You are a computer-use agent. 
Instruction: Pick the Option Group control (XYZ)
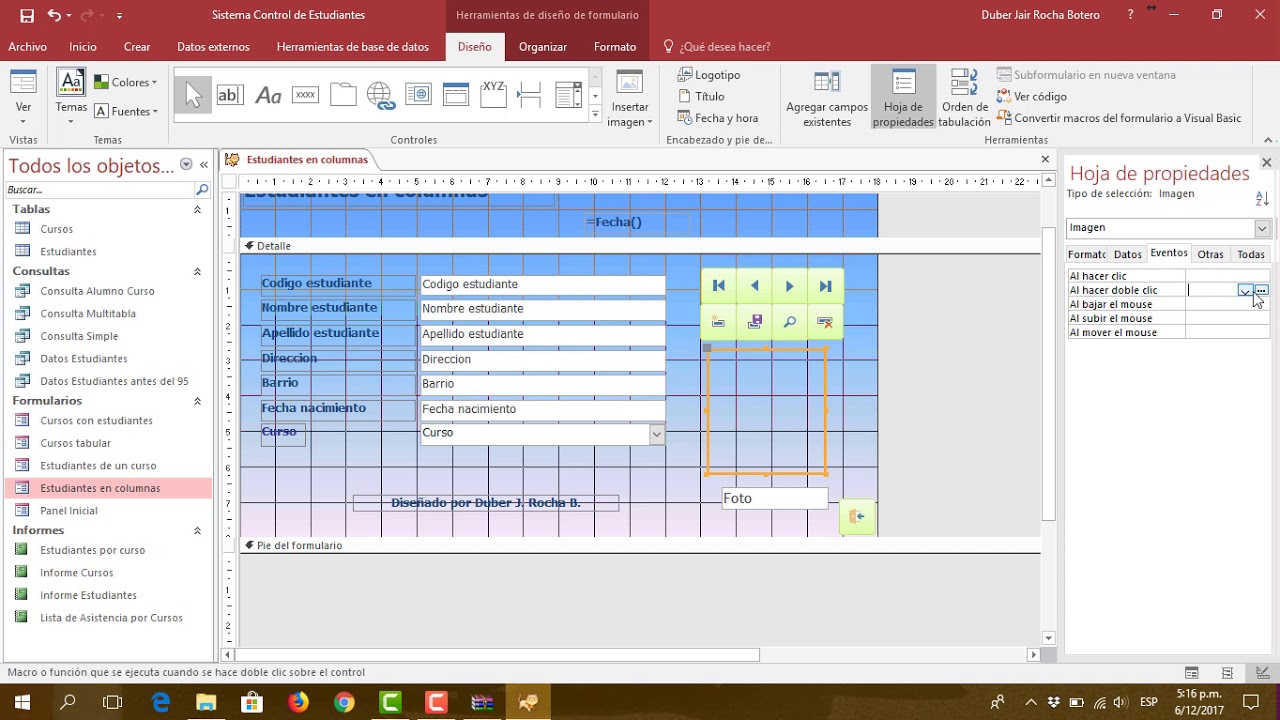pyautogui.click(x=493, y=95)
